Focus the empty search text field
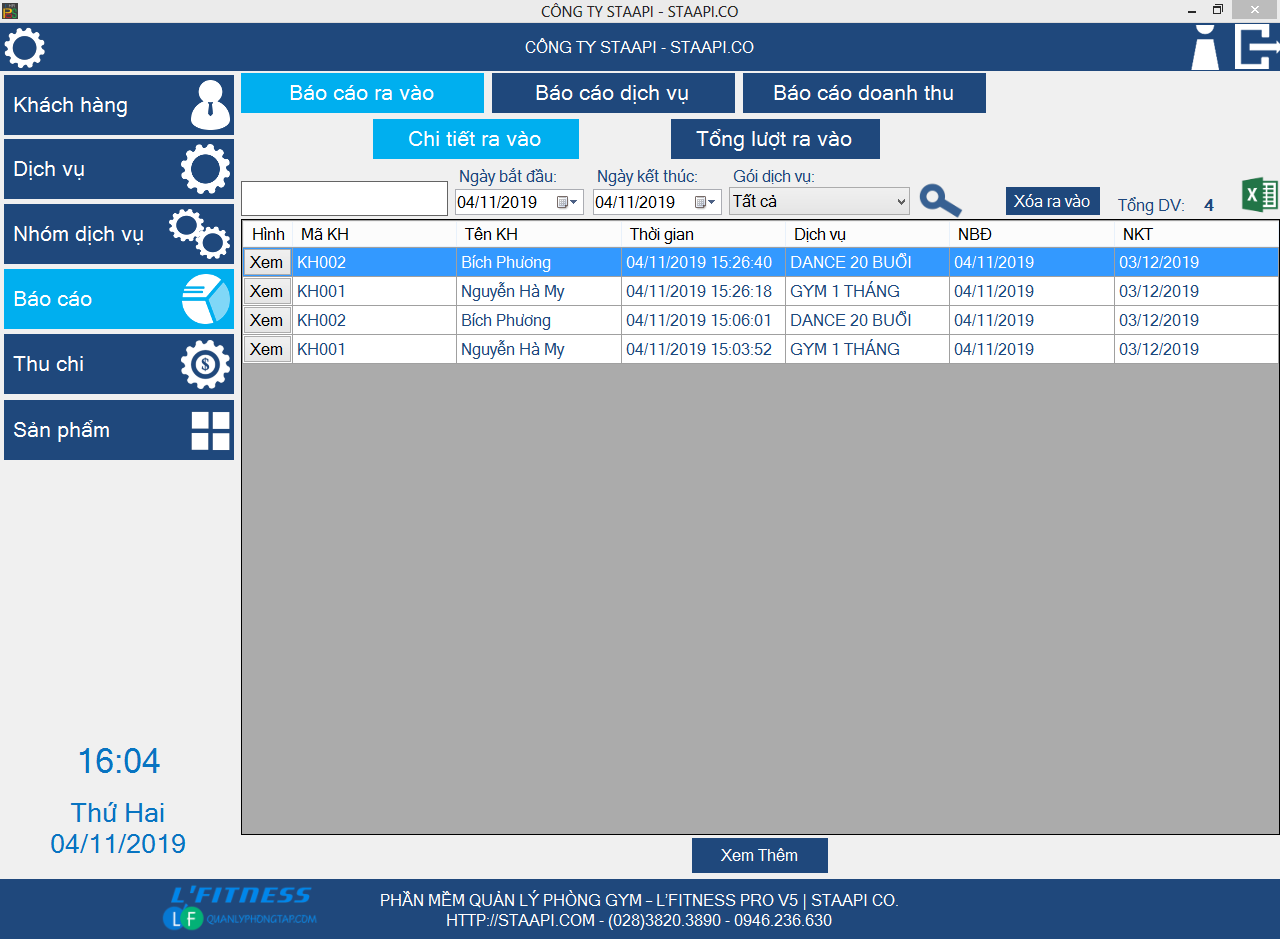 coord(344,198)
